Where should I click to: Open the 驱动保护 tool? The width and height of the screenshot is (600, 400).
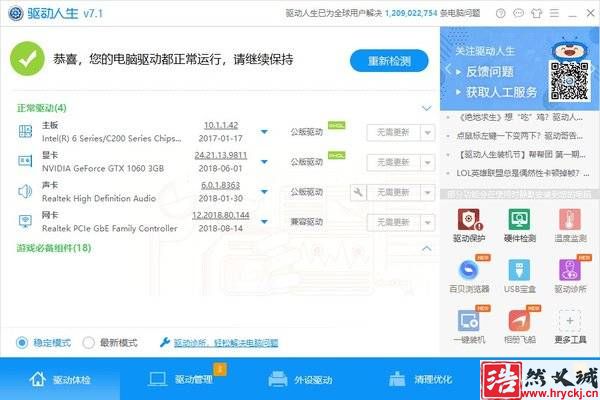click(x=469, y=225)
